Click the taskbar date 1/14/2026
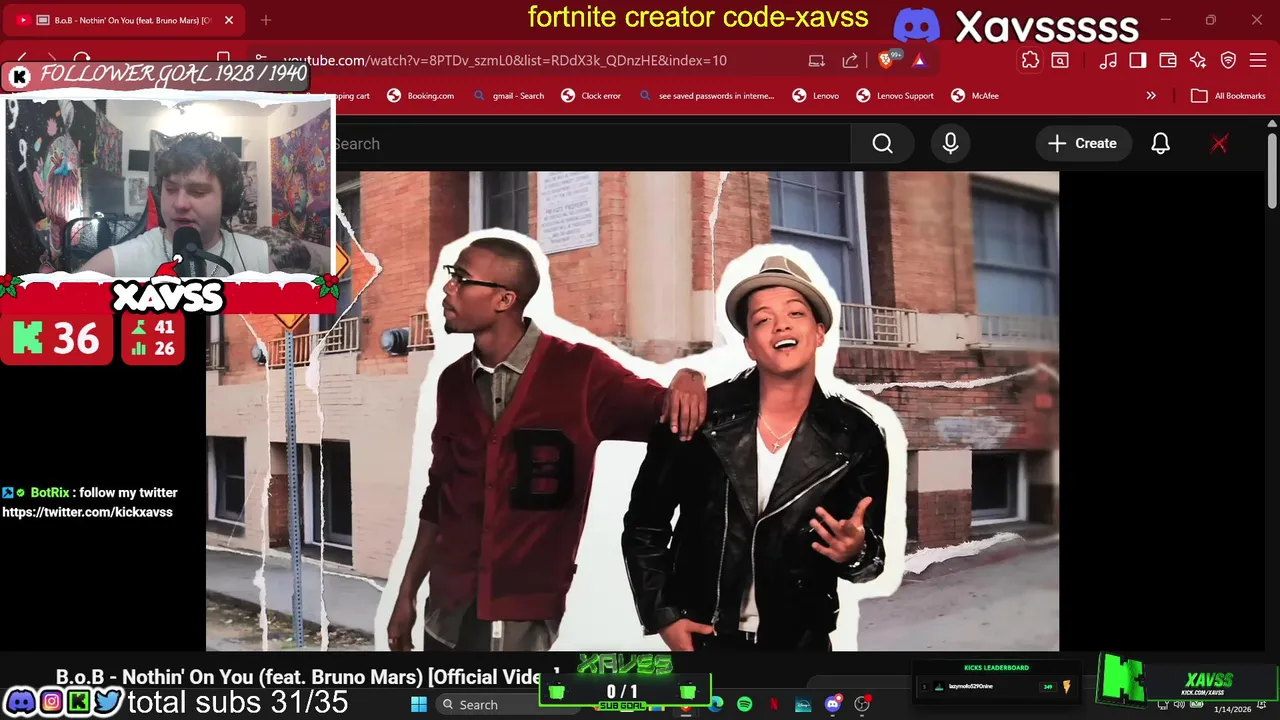 click(1232, 710)
